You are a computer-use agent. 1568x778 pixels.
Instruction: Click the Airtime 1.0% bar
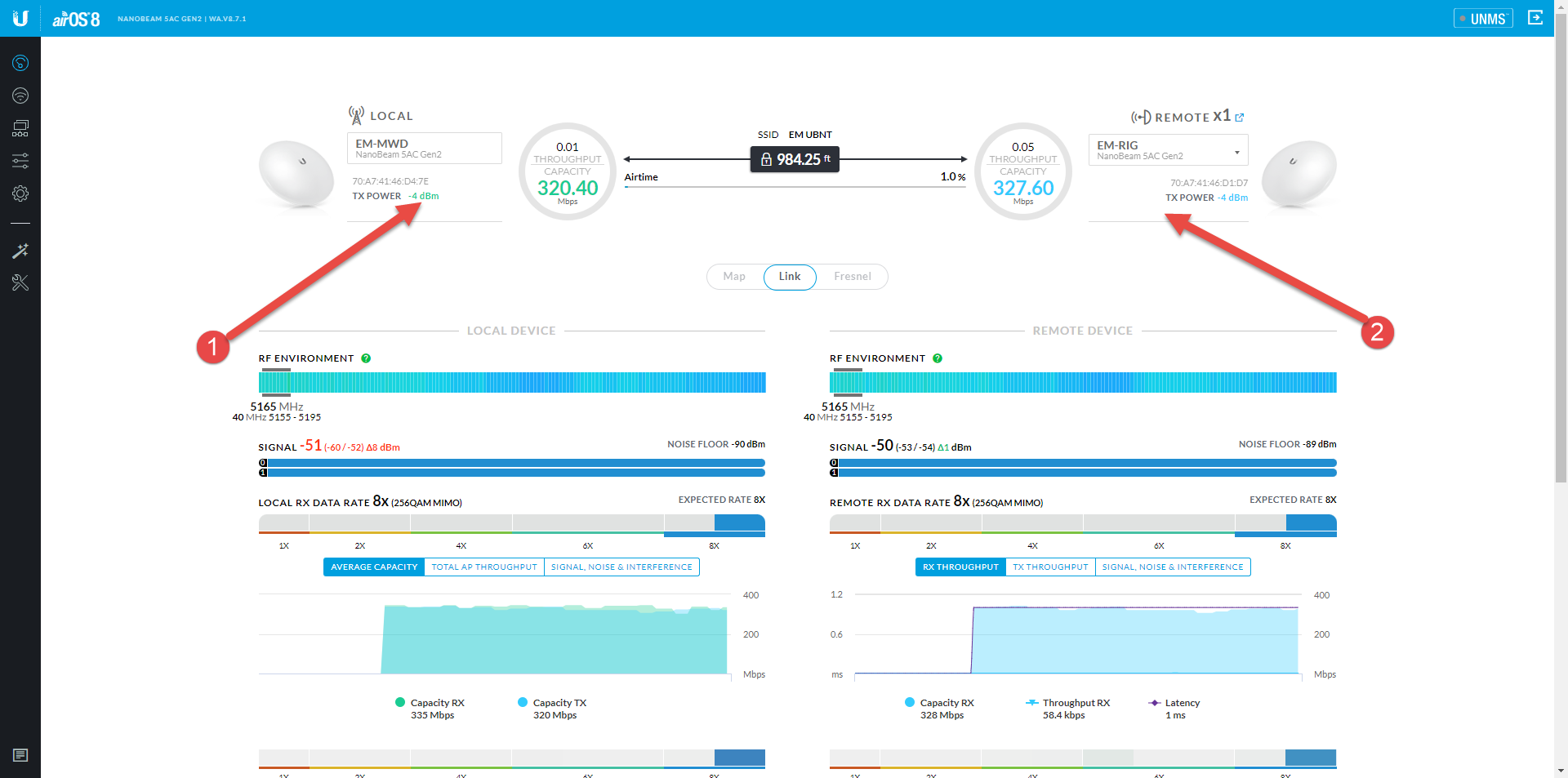click(795, 187)
